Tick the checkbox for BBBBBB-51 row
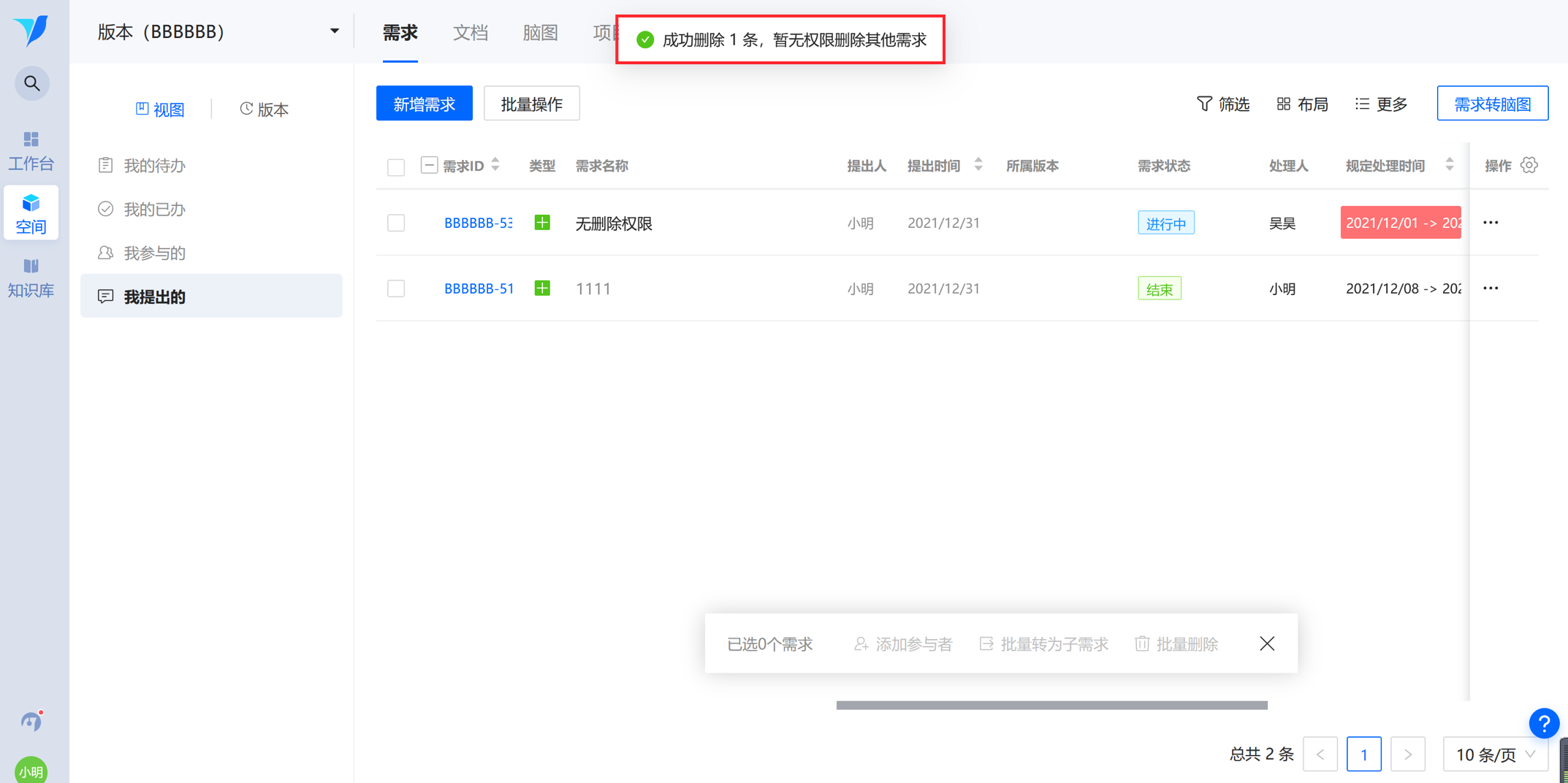The height and width of the screenshot is (783, 1568). coord(396,289)
